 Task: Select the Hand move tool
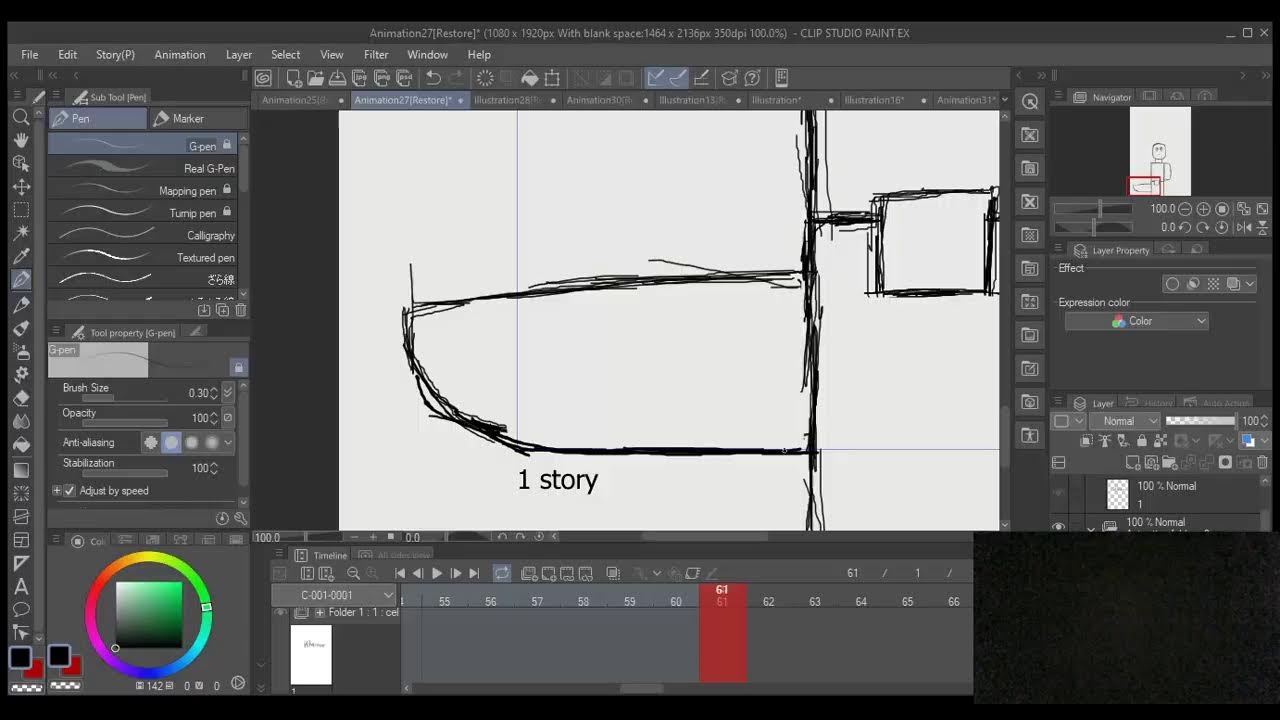pos(21,141)
